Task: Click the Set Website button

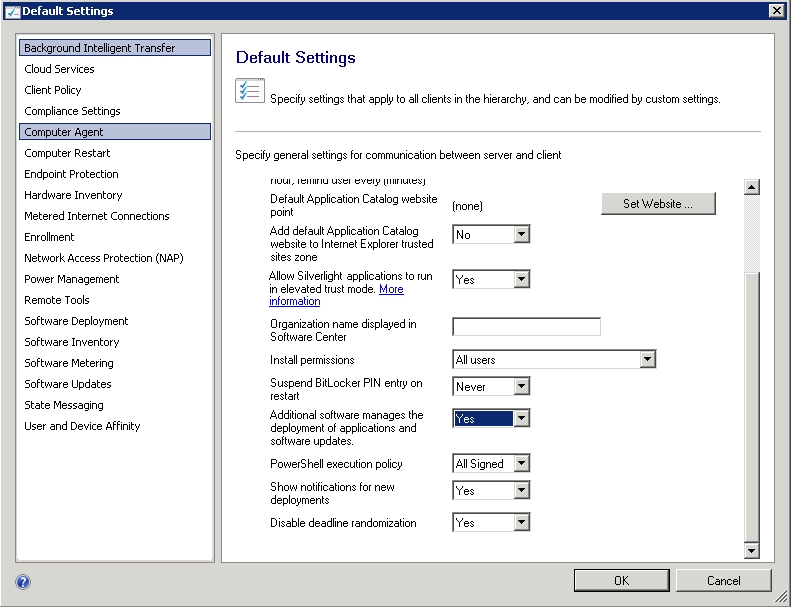Action: [x=658, y=204]
